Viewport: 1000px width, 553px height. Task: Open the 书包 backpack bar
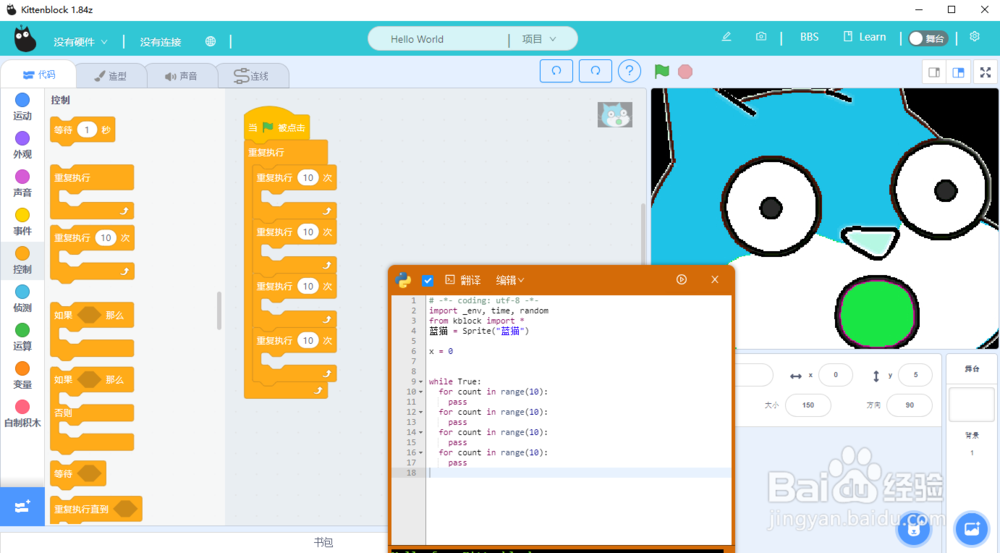[323, 542]
